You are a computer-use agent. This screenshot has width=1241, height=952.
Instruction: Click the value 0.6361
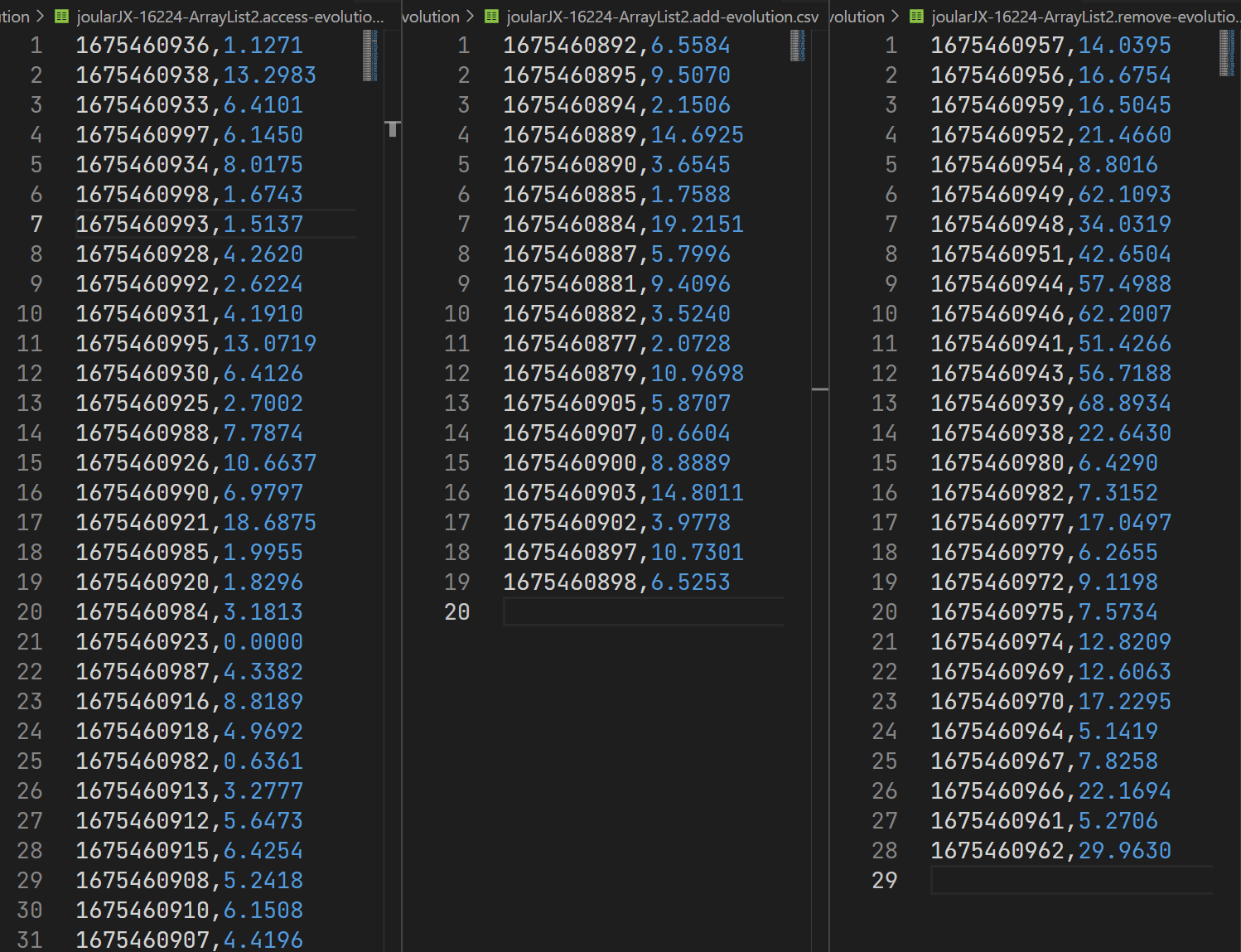[x=263, y=761]
